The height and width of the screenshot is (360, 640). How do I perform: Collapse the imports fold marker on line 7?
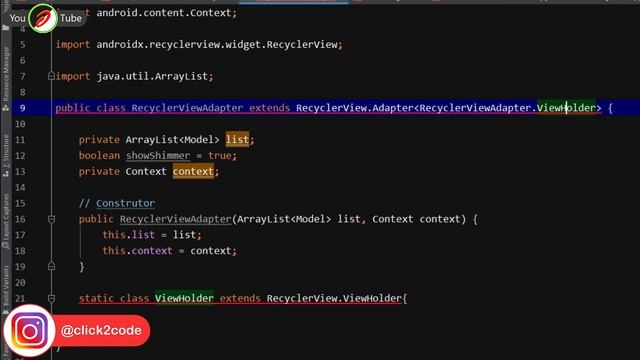(51, 76)
